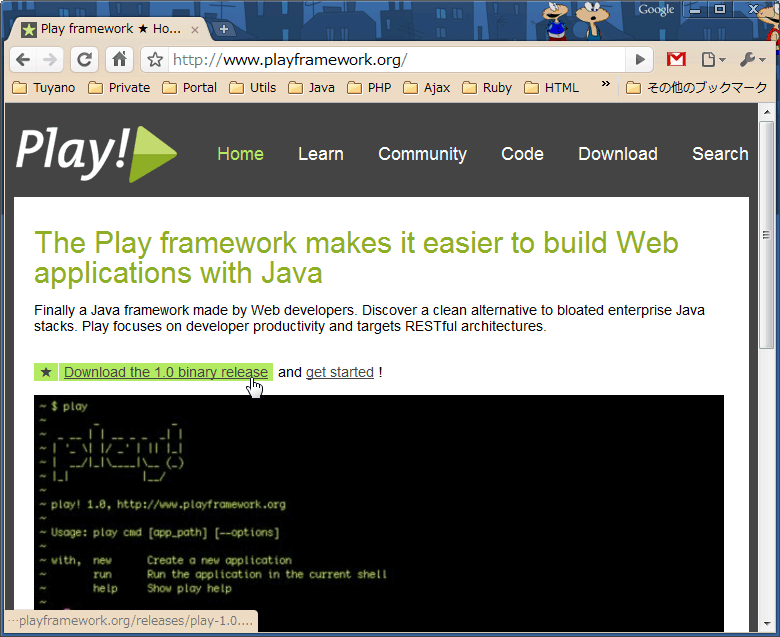Click the terminal screenshot image
Image resolution: width=780 pixels, height=637 pixels.
click(379, 513)
